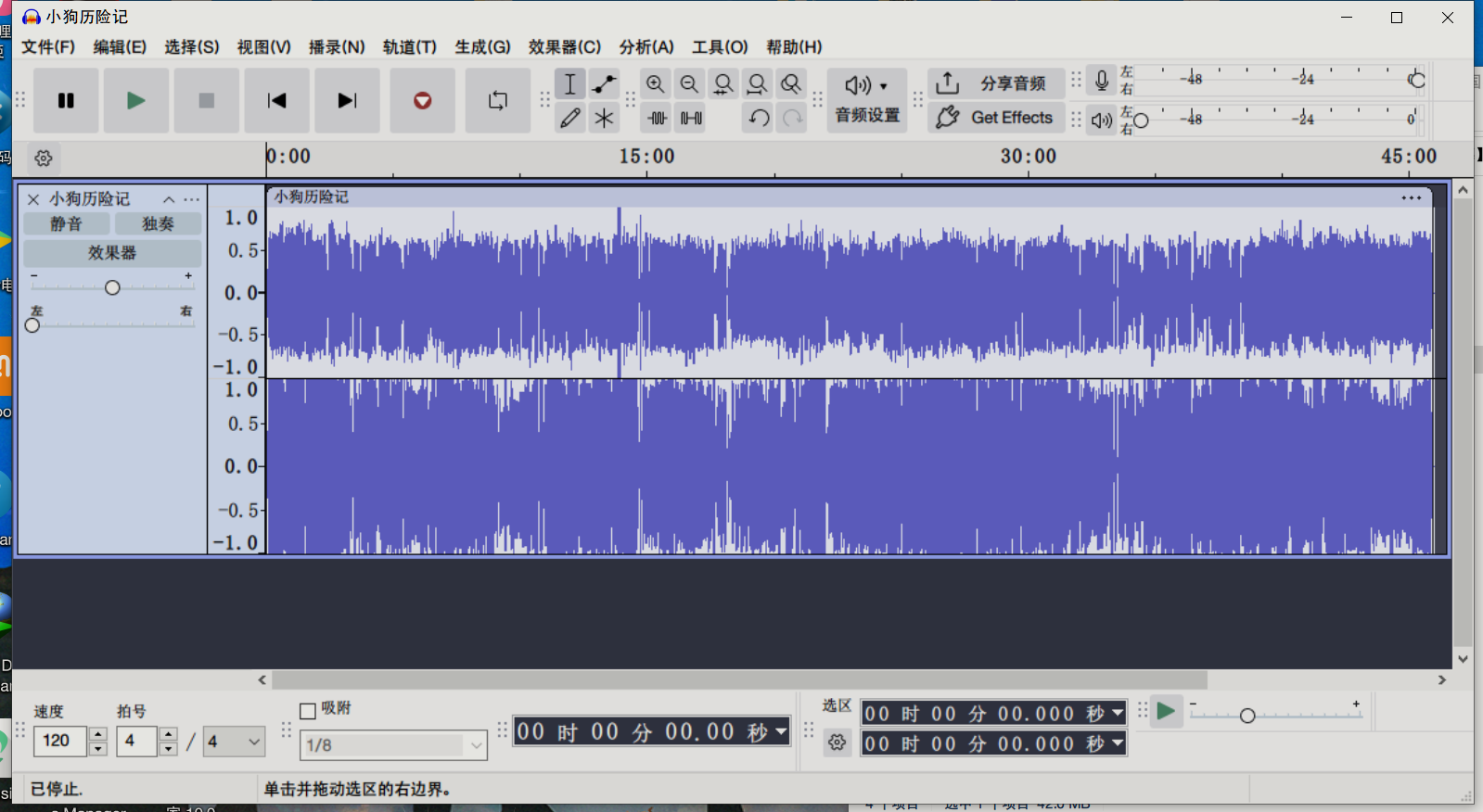Viewport: 1483px width, 812px height.
Task: Solo the track with 独奏 button
Action: click(x=158, y=224)
